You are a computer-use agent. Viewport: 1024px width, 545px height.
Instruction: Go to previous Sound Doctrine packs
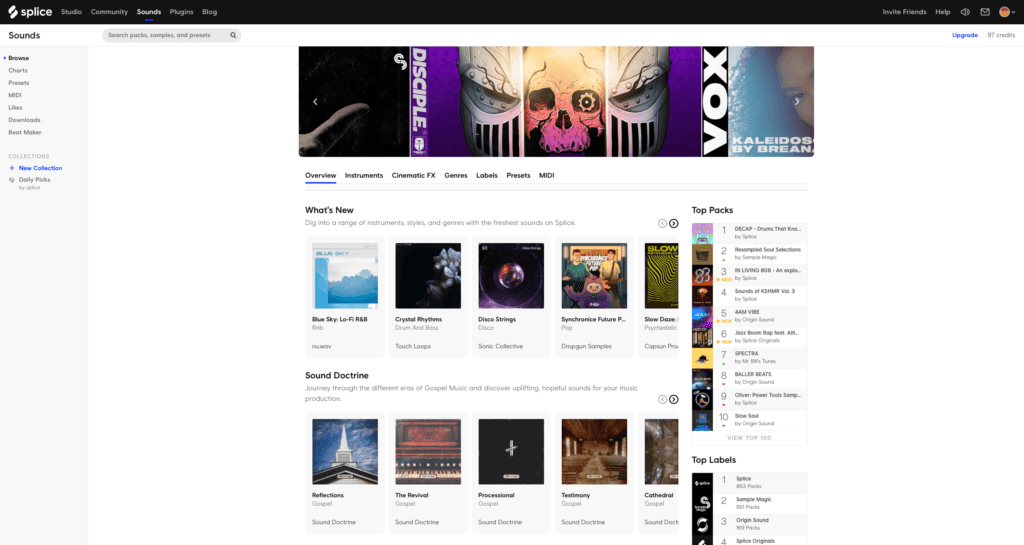point(662,399)
